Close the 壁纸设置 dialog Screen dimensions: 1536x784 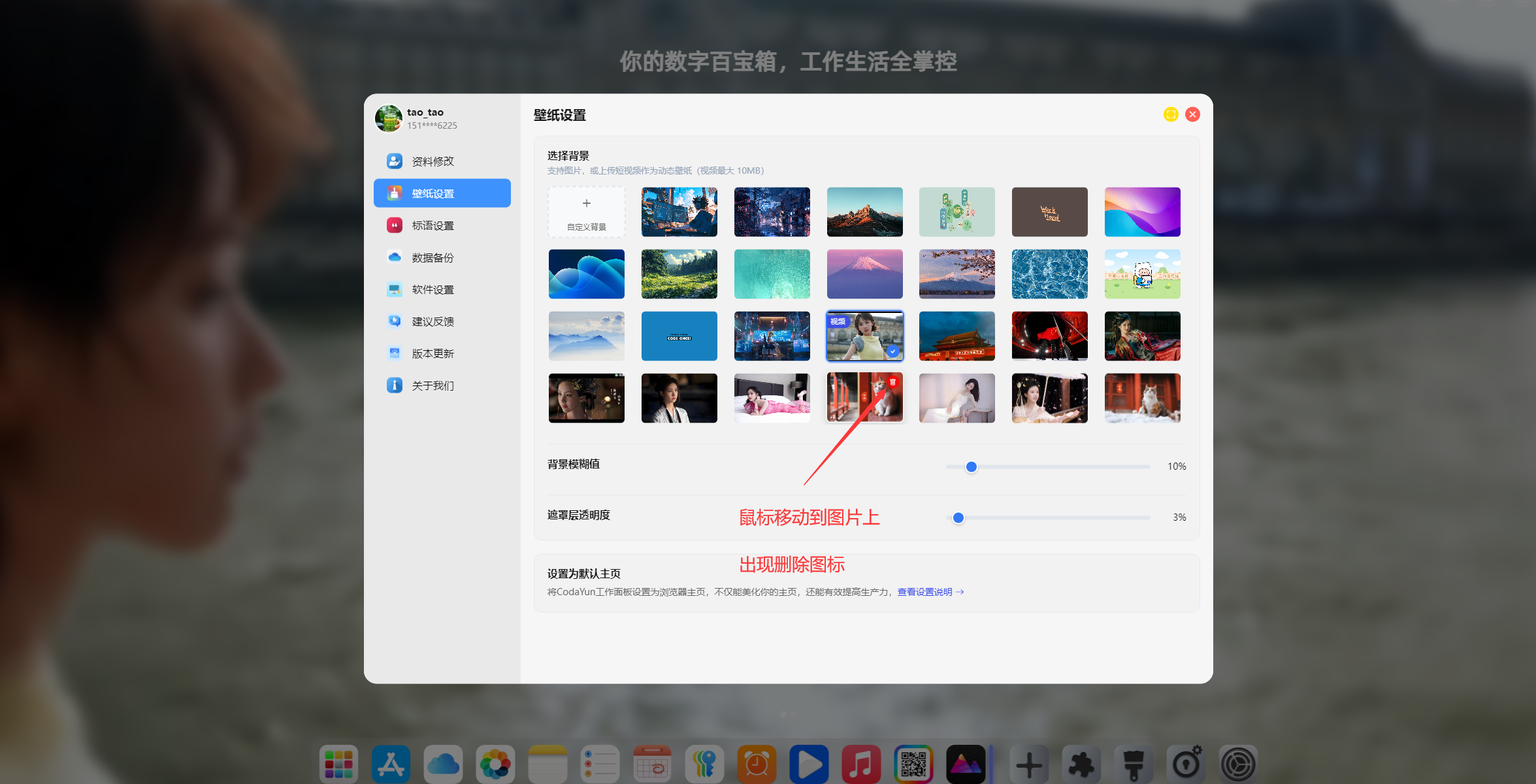[x=1192, y=114]
